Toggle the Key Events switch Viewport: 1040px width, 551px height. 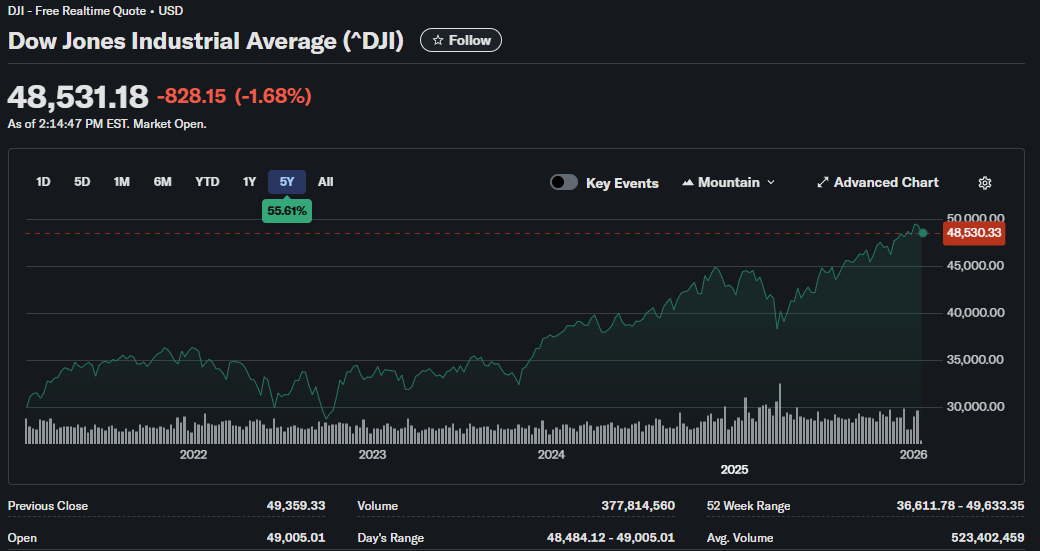564,183
